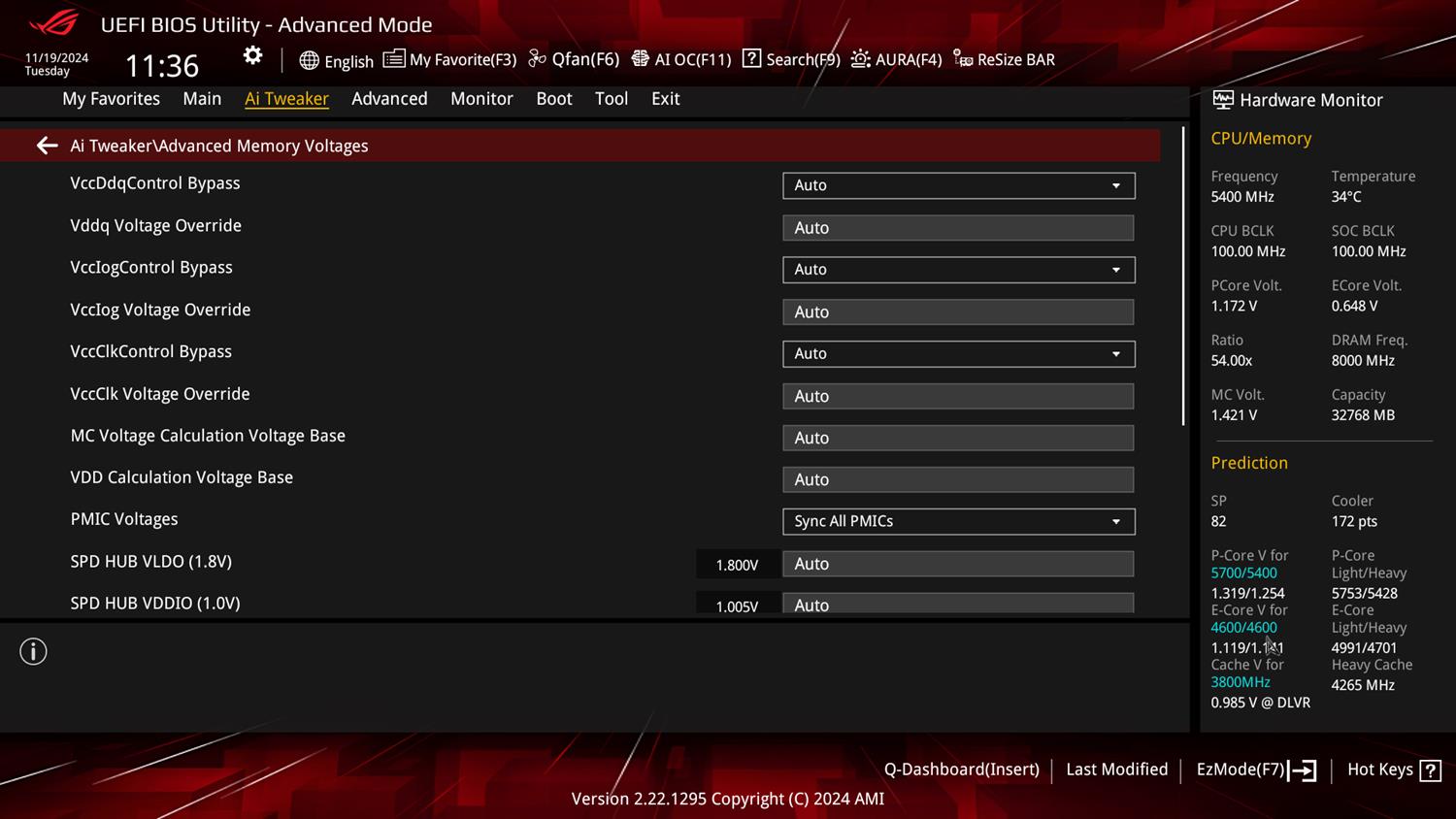Image resolution: width=1456 pixels, height=819 pixels.
Task: Click the settings list vertical scrollbar
Action: click(x=1182, y=277)
